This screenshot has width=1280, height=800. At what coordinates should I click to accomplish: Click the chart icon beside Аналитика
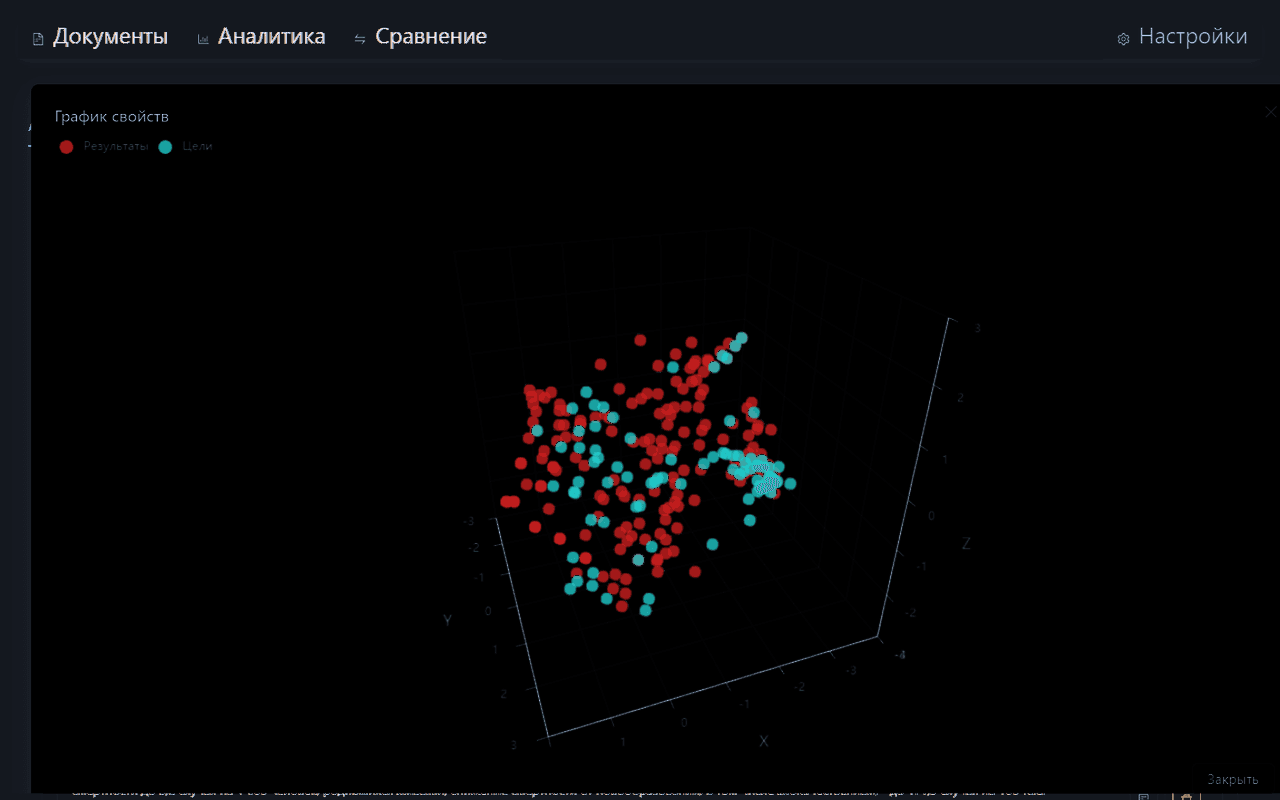(204, 39)
